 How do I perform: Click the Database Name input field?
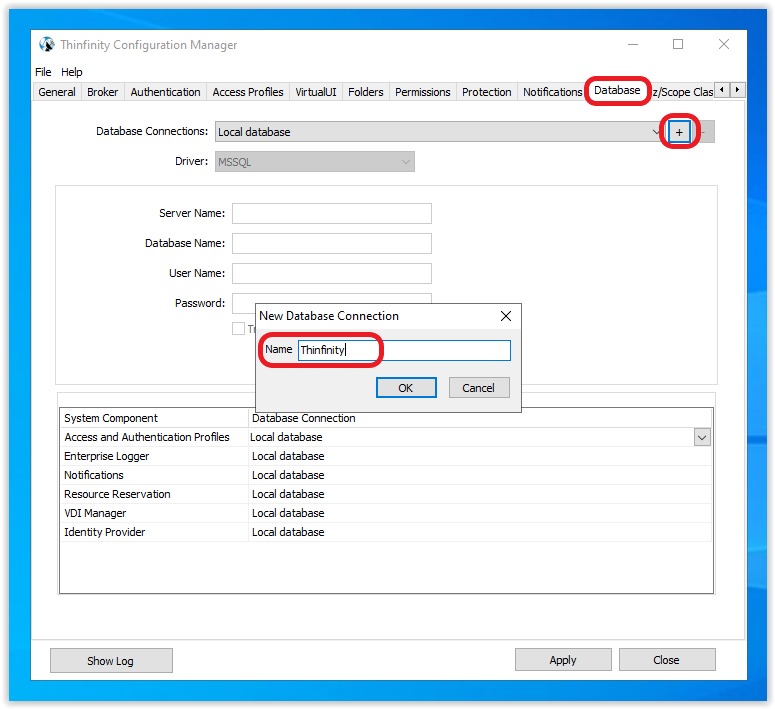coord(332,243)
